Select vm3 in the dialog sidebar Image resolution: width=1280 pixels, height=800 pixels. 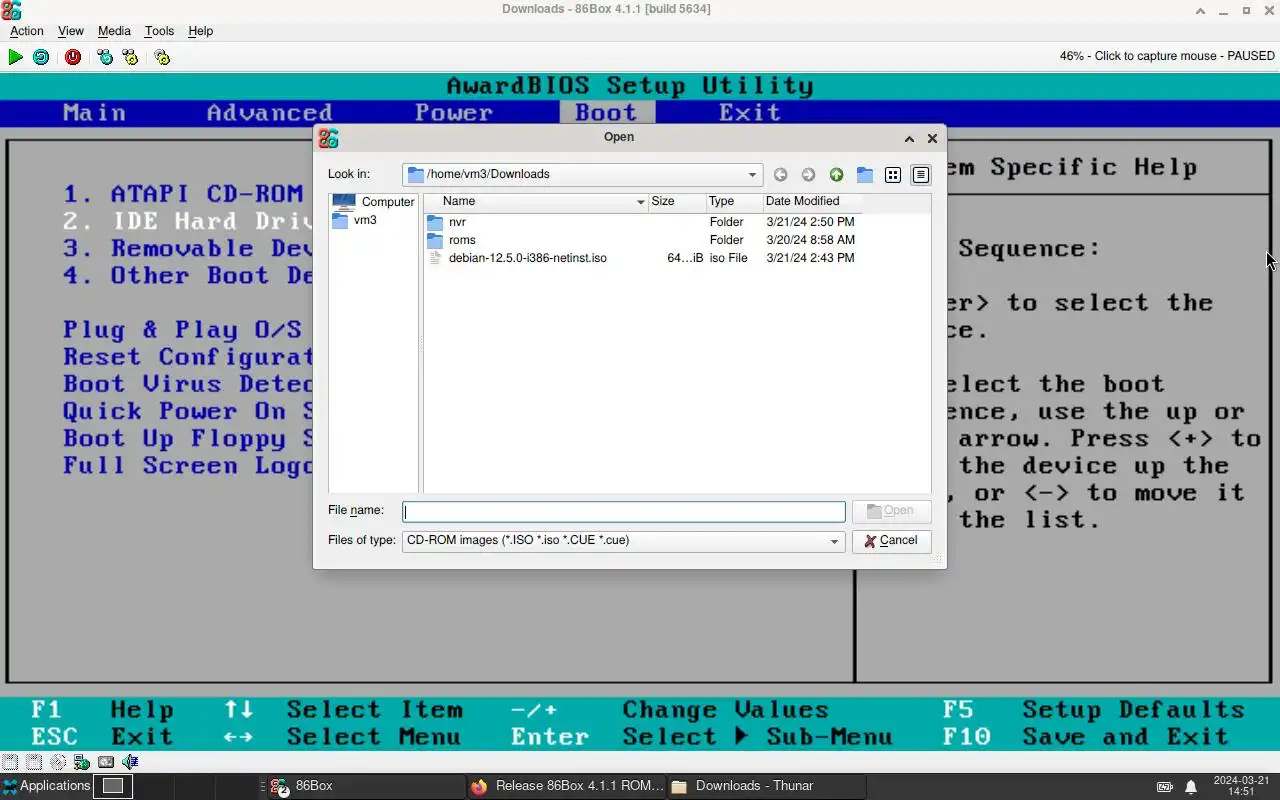point(355,220)
